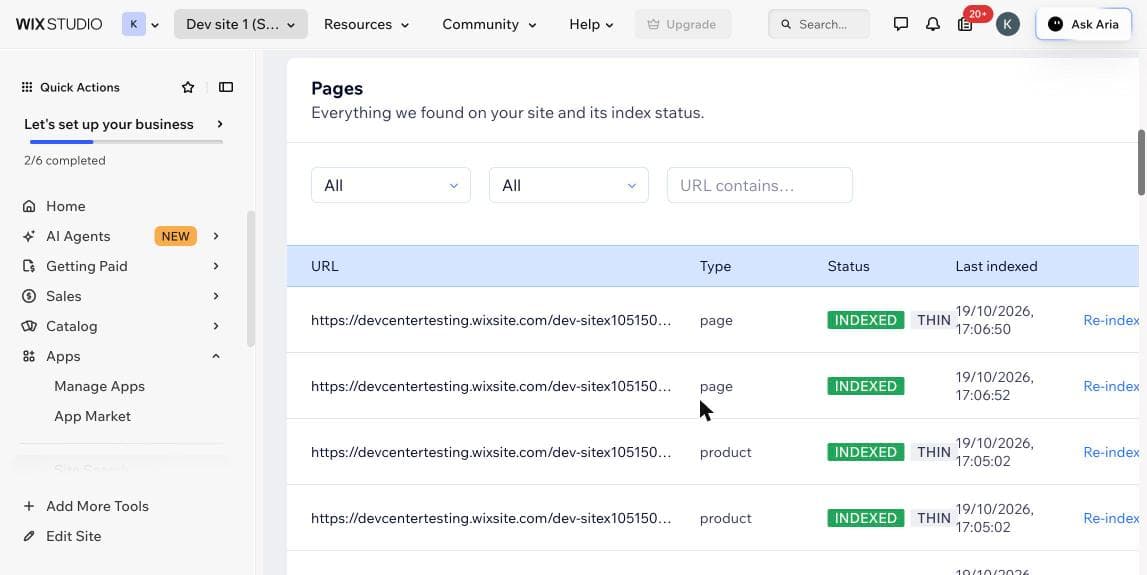Click the Apps icon

(29, 356)
